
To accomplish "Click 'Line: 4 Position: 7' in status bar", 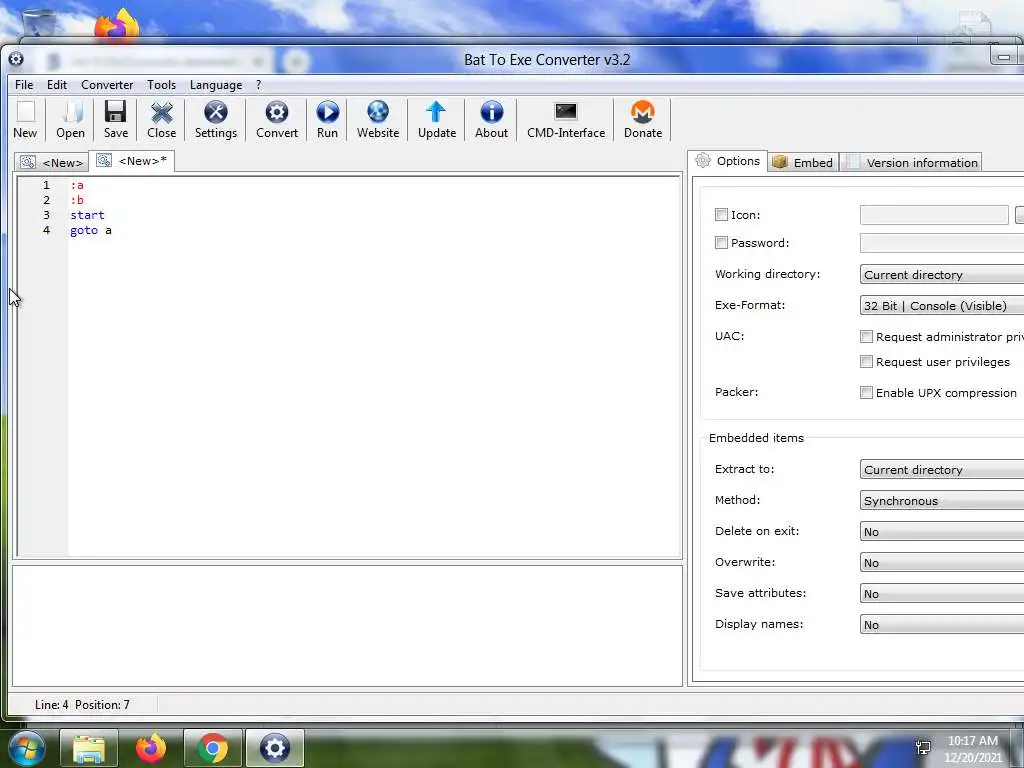I will [82, 705].
